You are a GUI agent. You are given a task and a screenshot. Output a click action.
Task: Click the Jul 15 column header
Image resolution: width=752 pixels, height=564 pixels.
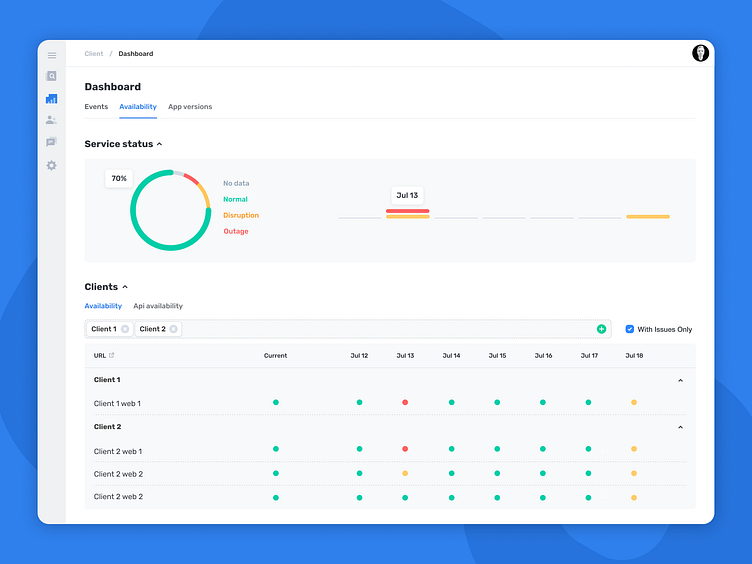497,355
